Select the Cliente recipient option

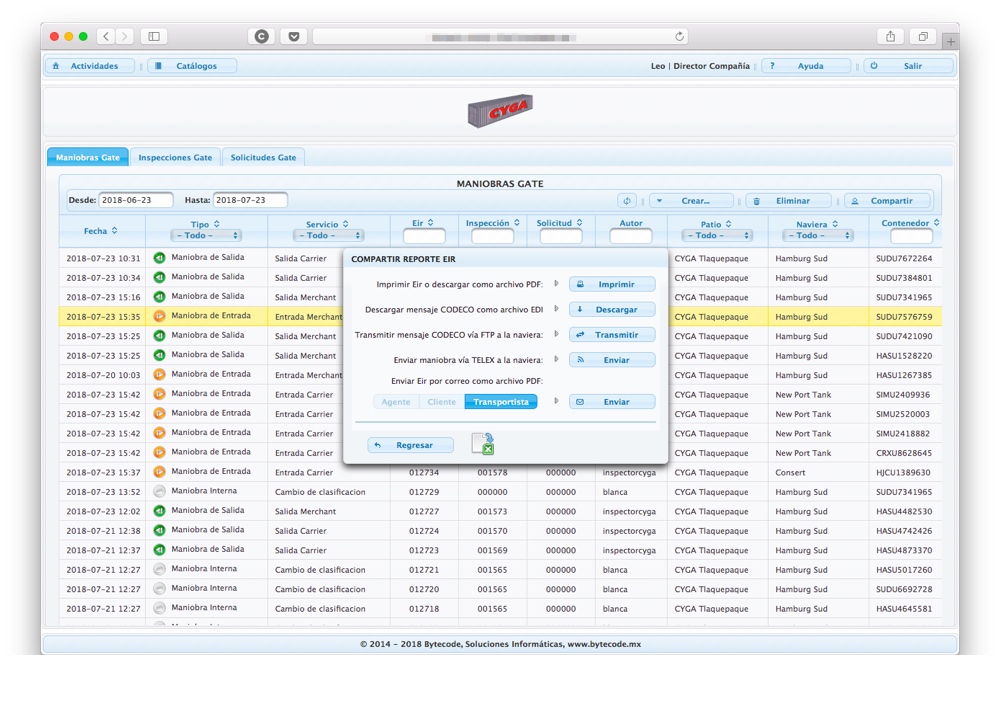point(441,402)
